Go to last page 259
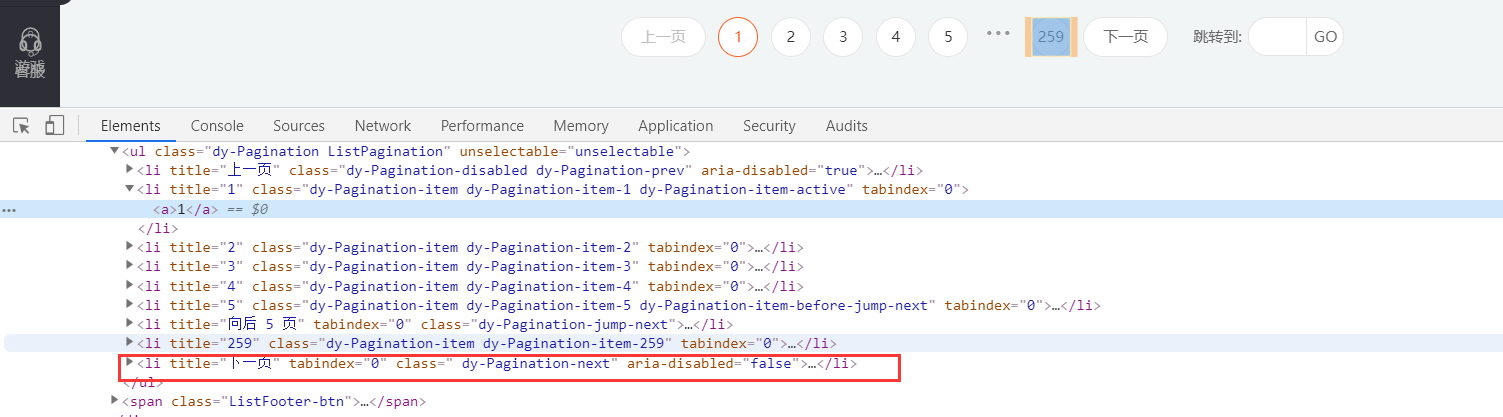Screen dimensions: 1503x417 1051,37
